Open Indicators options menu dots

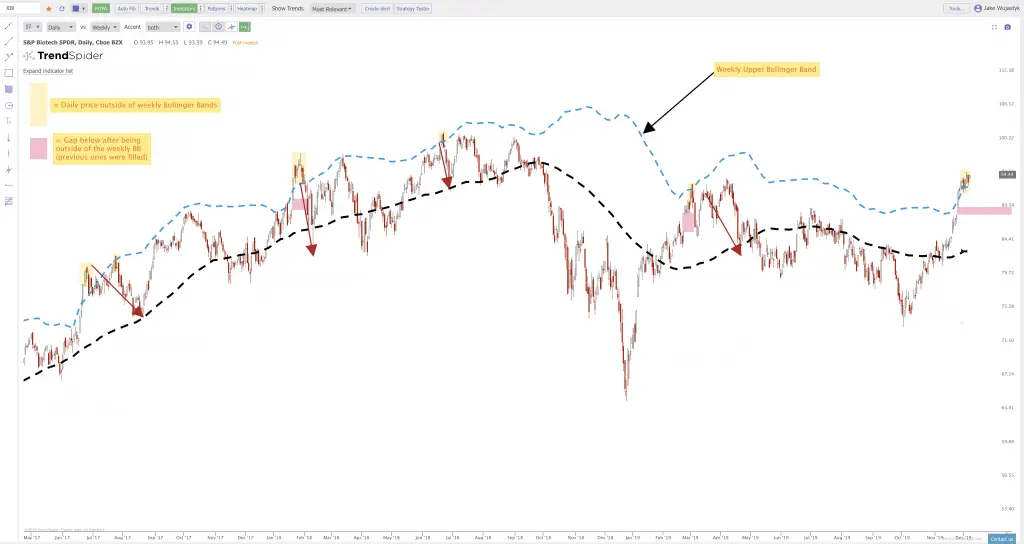(200, 8)
